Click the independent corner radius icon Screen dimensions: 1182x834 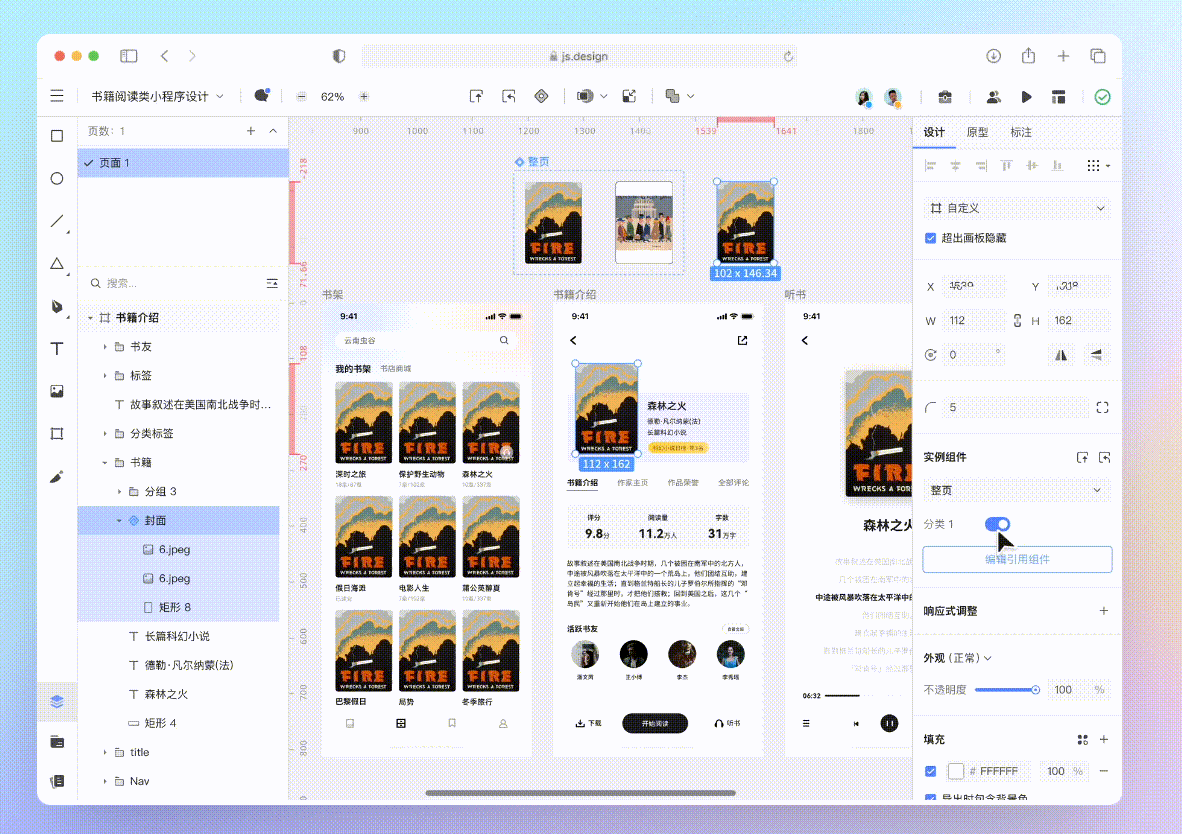coord(1102,408)
